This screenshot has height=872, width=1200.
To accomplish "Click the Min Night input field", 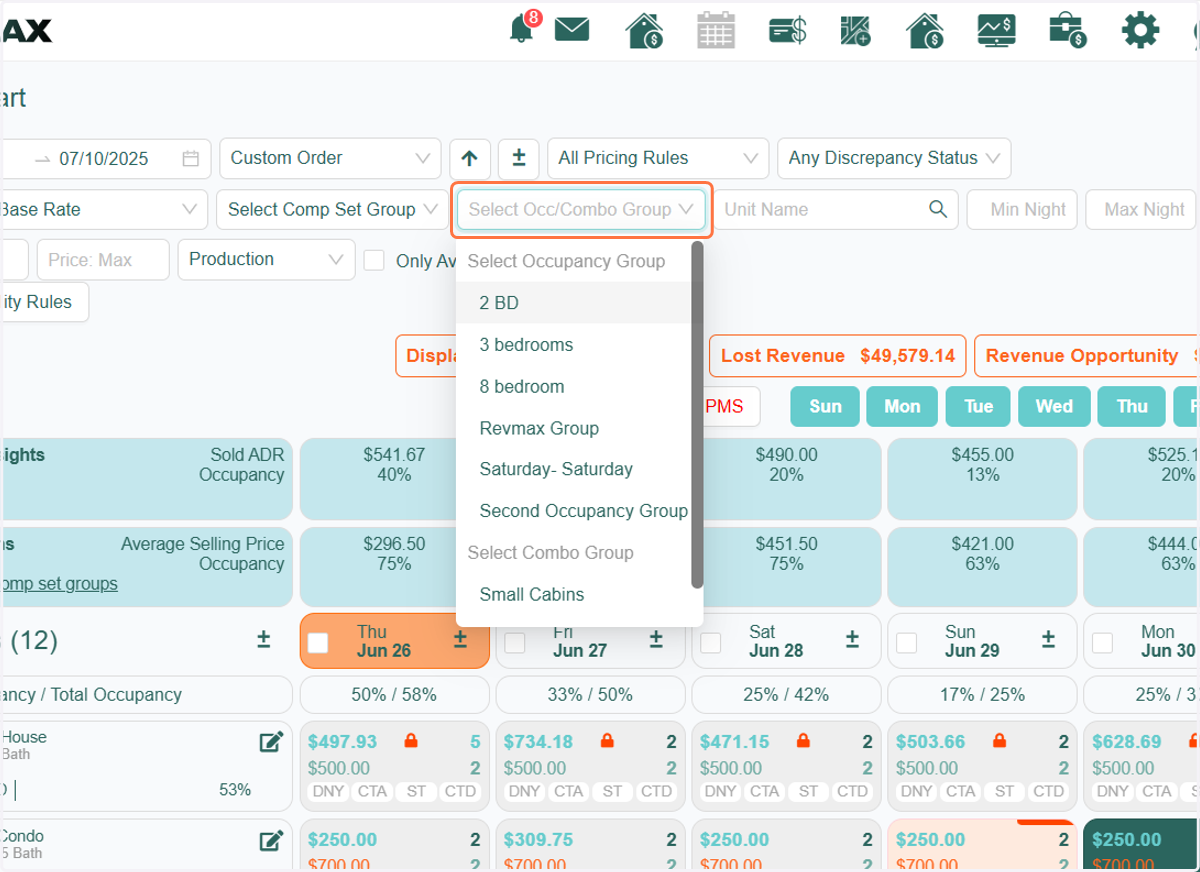I will [x=1022, y=209].
